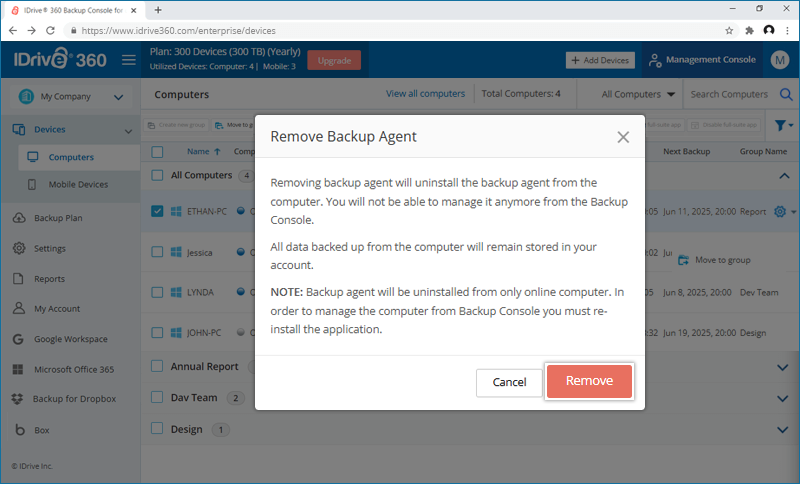Click the user avatar M icon
The height and width of the screenshot is (484, 800).
[x=780, y=60]
